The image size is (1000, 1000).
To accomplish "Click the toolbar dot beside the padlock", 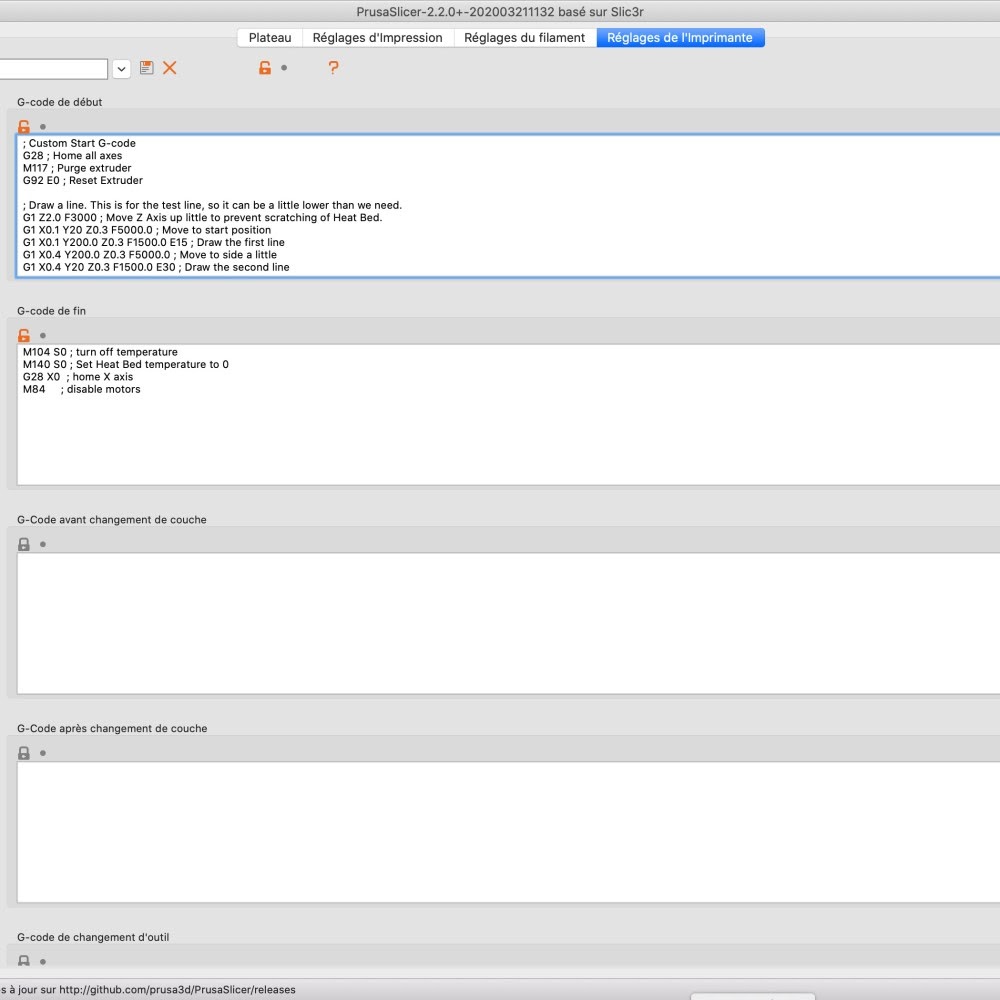I will pyautogui.click(x=284, y=68).
